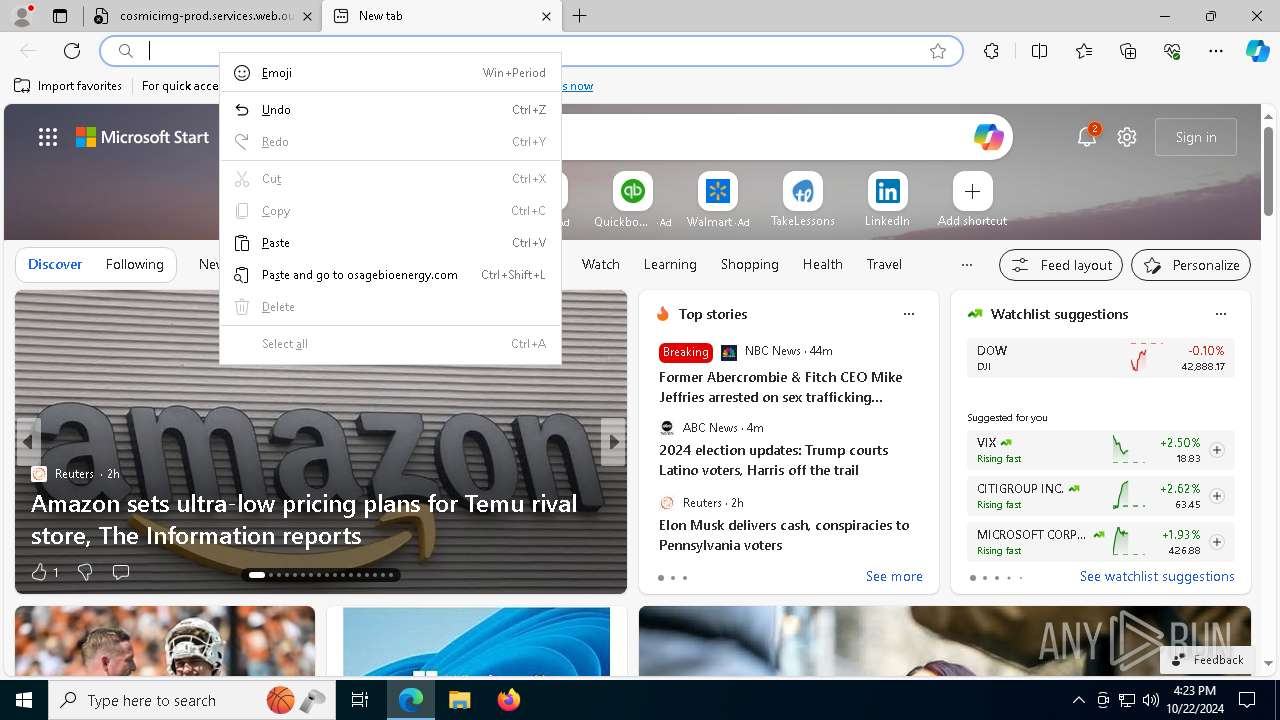The width and height of the screenshot is (1280, 720).
Task: Go to next carousel story arrow
Action: [613, 442]
